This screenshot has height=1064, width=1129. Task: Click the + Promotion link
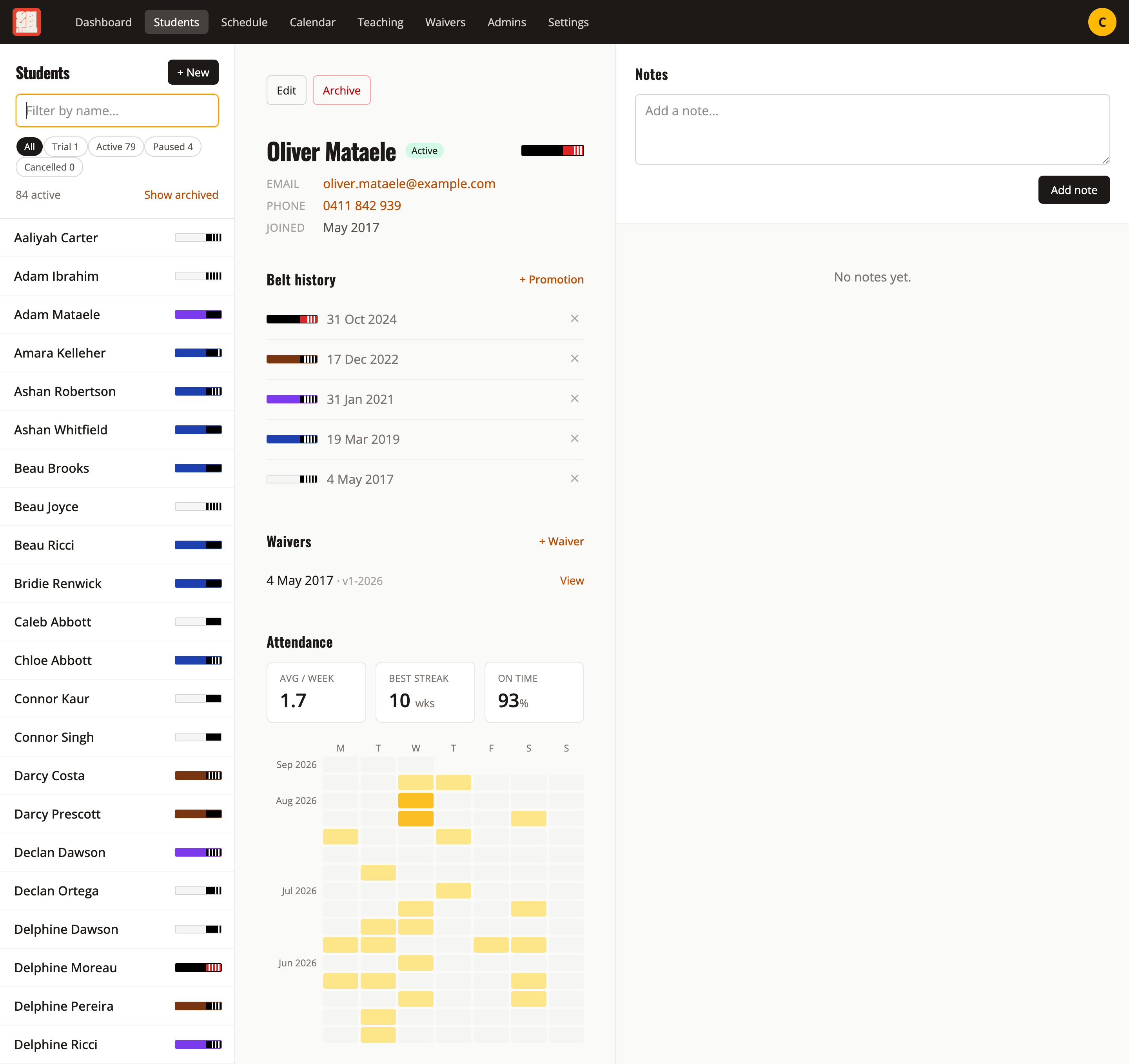(x=552, y=280)
